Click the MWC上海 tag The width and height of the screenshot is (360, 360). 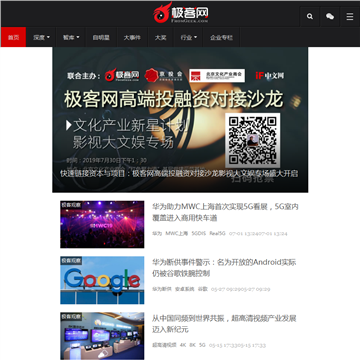[177, 233]
